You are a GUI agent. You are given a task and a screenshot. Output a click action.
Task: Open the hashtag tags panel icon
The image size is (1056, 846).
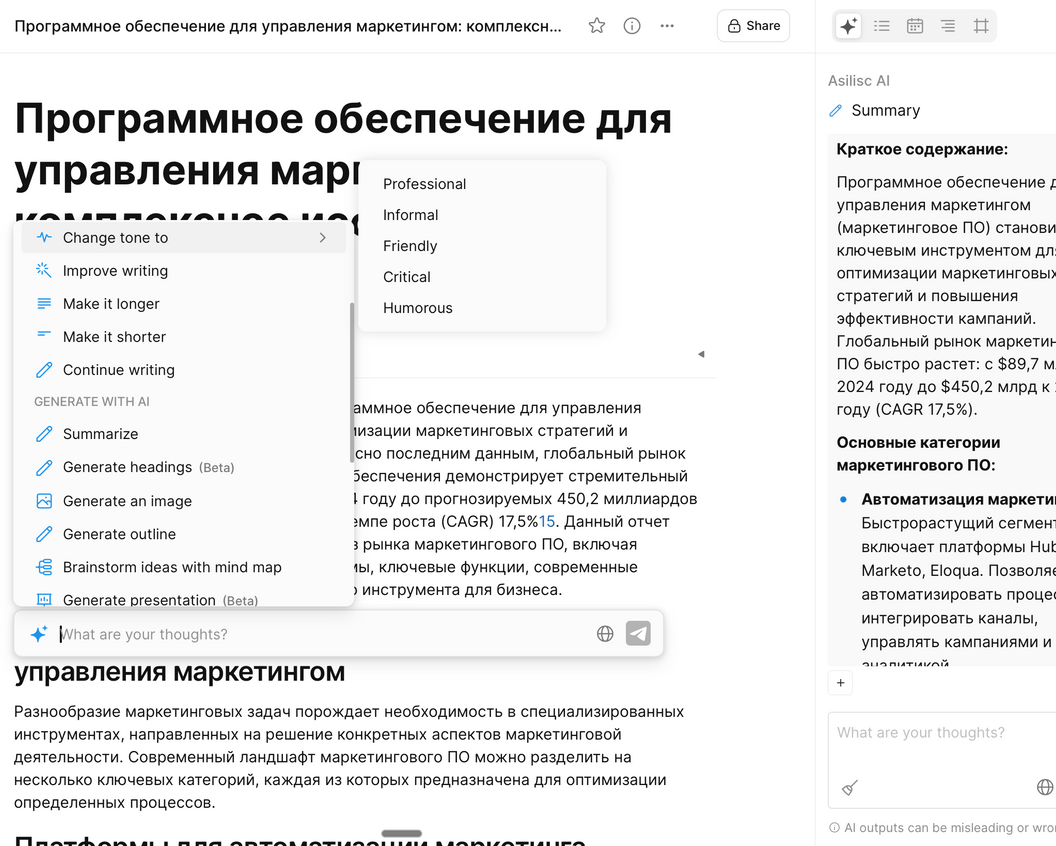point(981,26)
